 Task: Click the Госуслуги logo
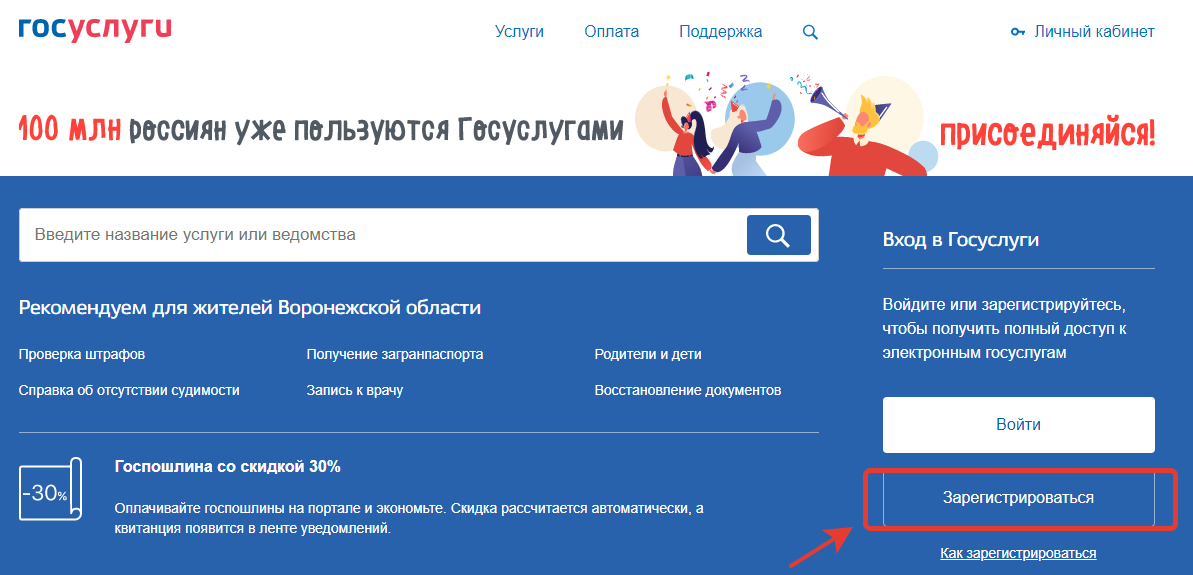[x=95, y=29]
